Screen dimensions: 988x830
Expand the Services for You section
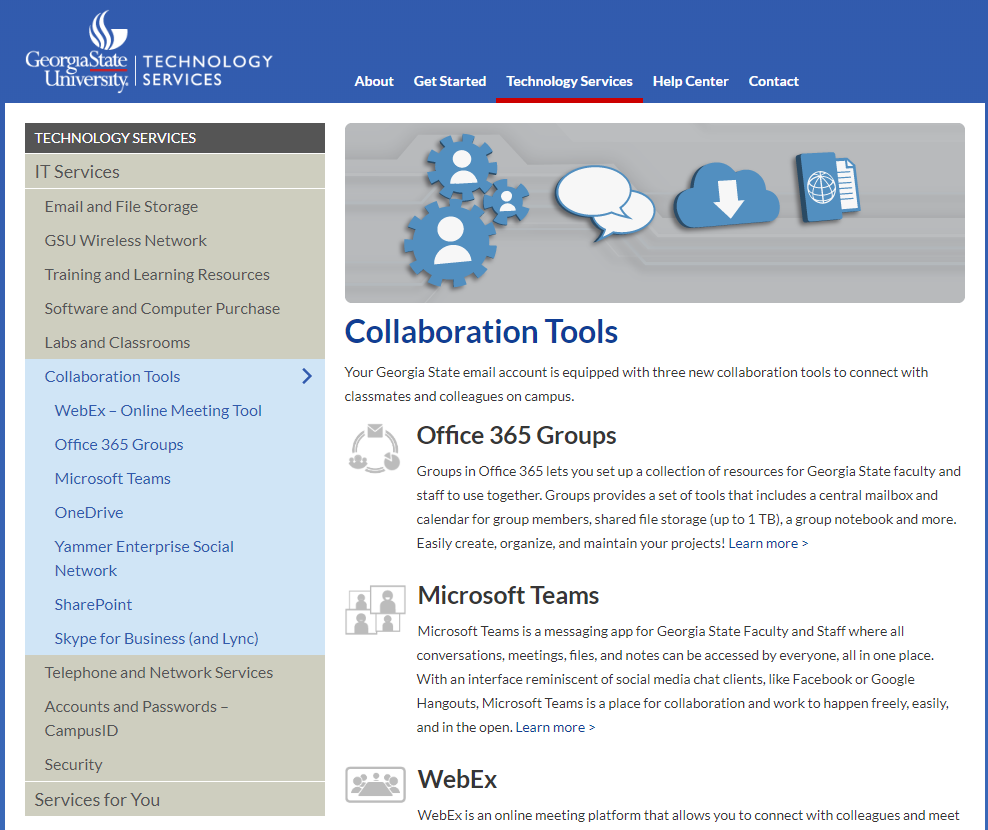[x=175, y=799]
